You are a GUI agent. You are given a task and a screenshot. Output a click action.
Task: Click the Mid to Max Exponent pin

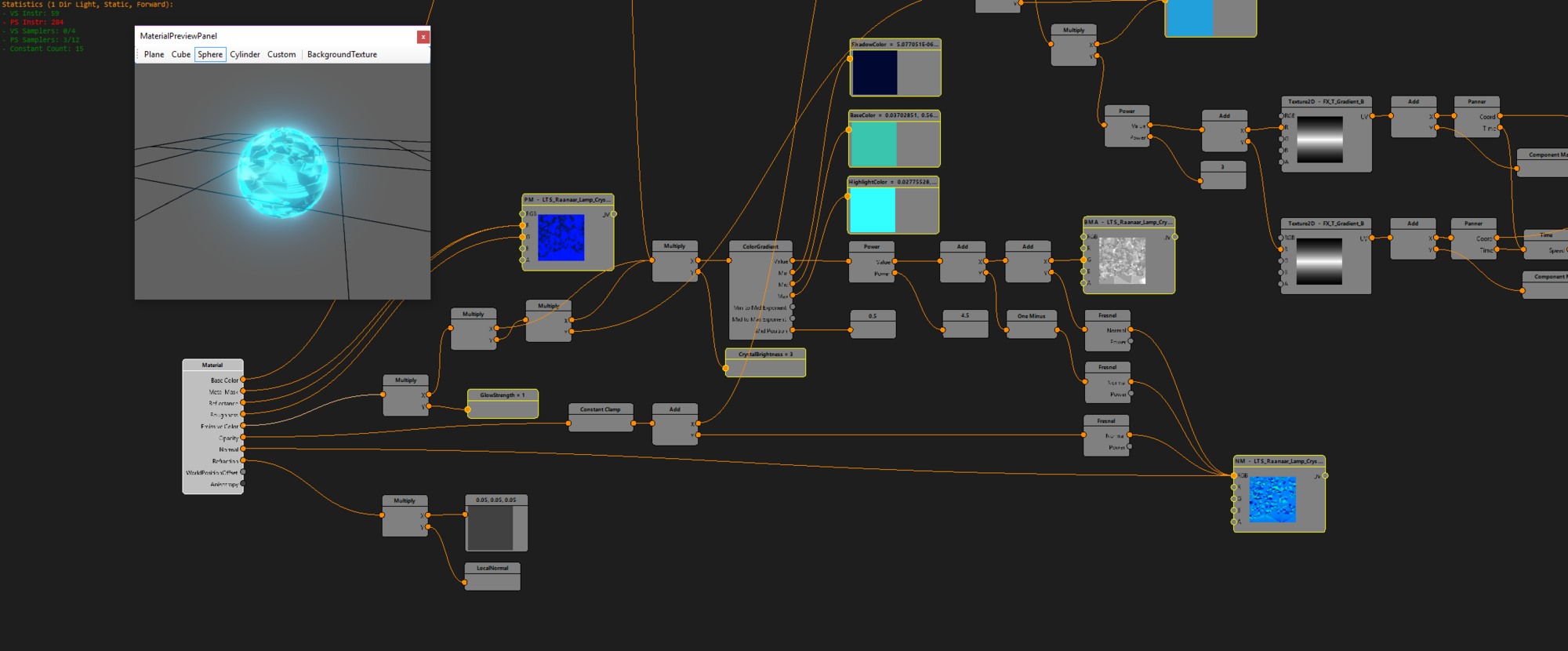[x=793, y=318]
